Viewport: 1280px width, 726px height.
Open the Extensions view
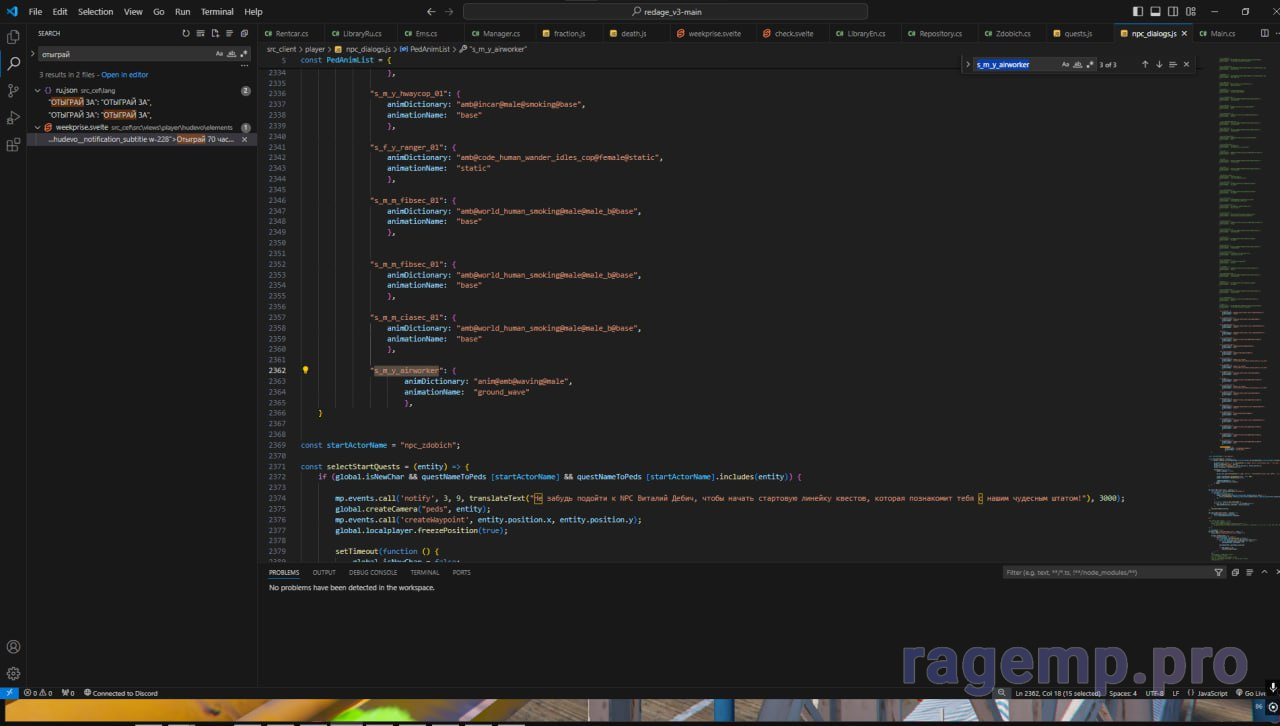click(13, 145)
